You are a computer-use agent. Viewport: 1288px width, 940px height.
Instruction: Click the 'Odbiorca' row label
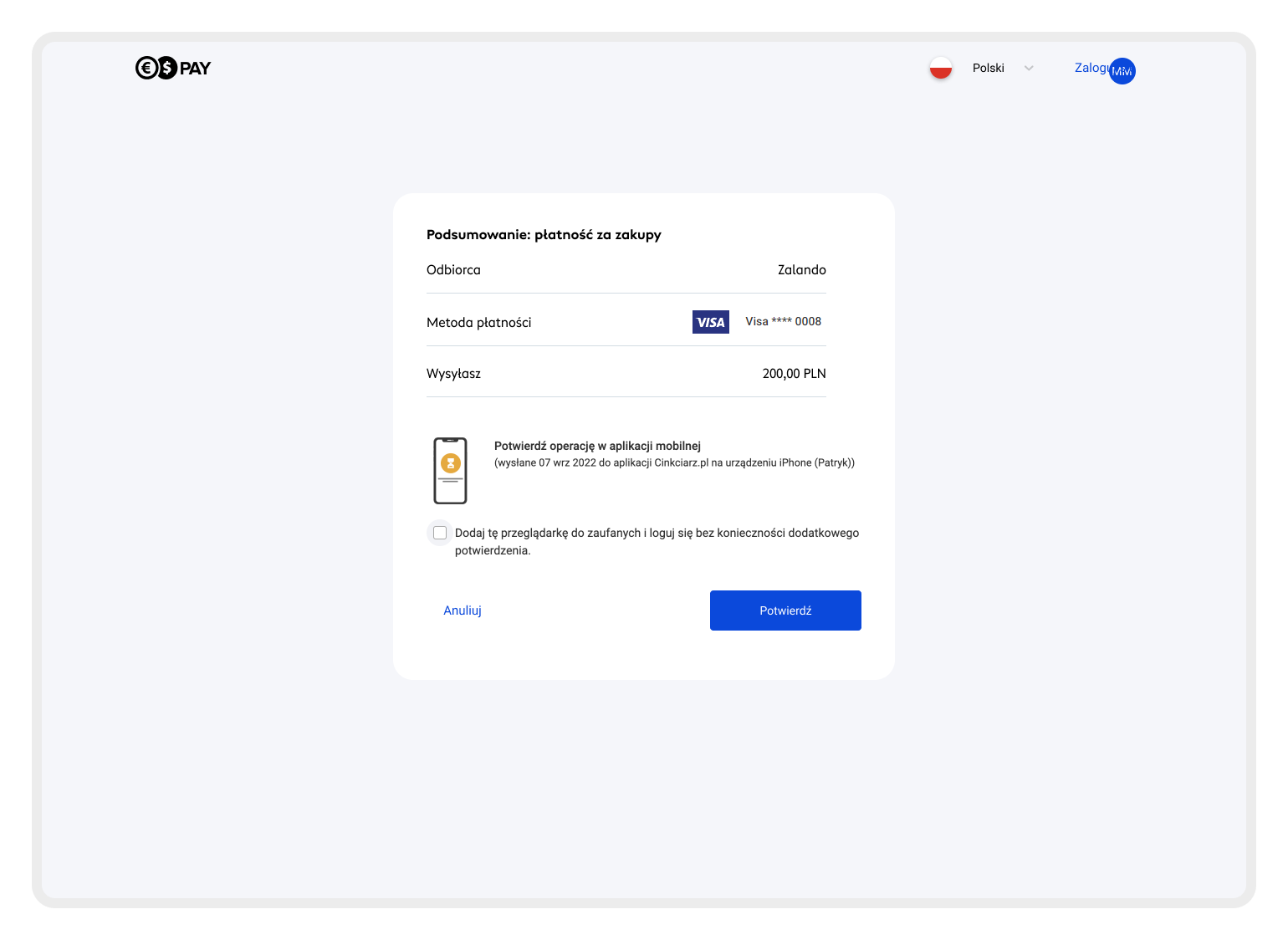(453, 269)
